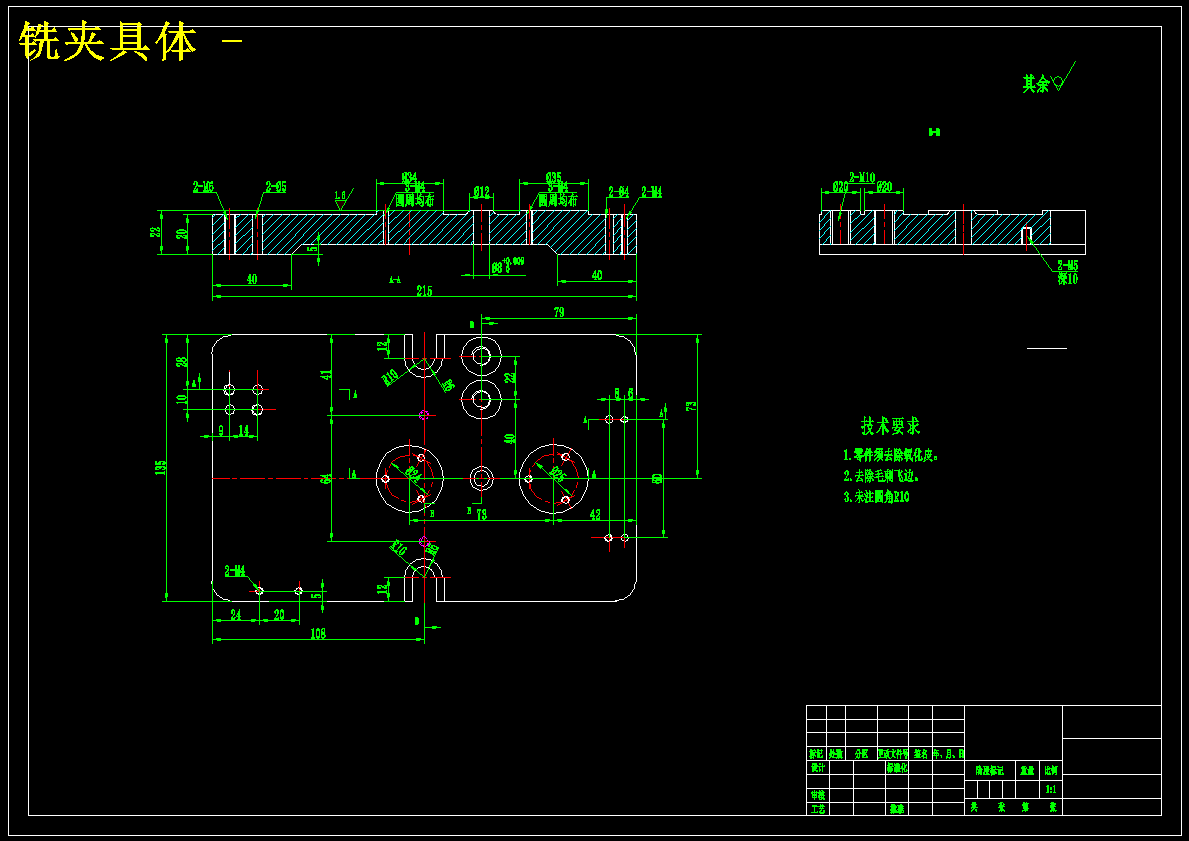This screenshot has width=1189, height=841.
Task: Select the 处数 title block cell
Action: tap(836, 754)
